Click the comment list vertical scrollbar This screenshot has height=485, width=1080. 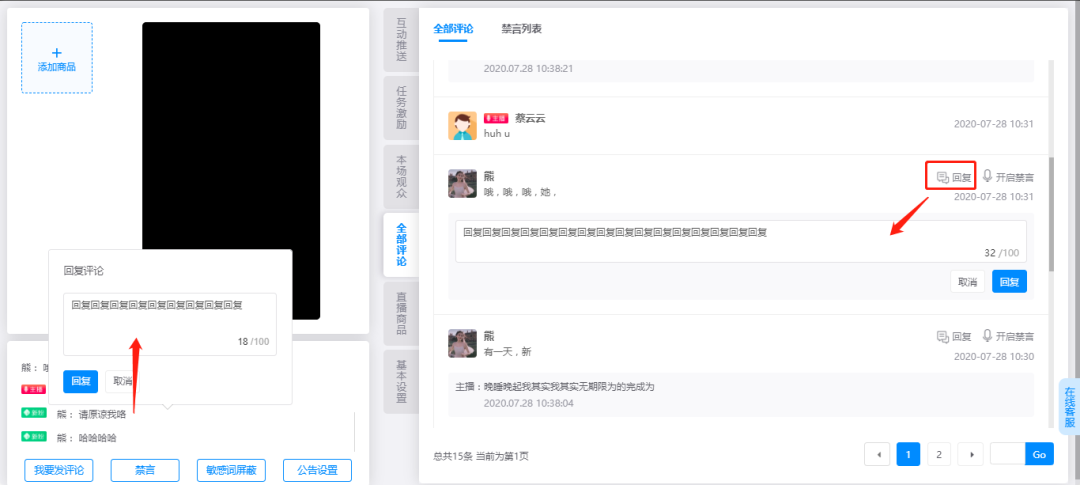pos(1051,214)
